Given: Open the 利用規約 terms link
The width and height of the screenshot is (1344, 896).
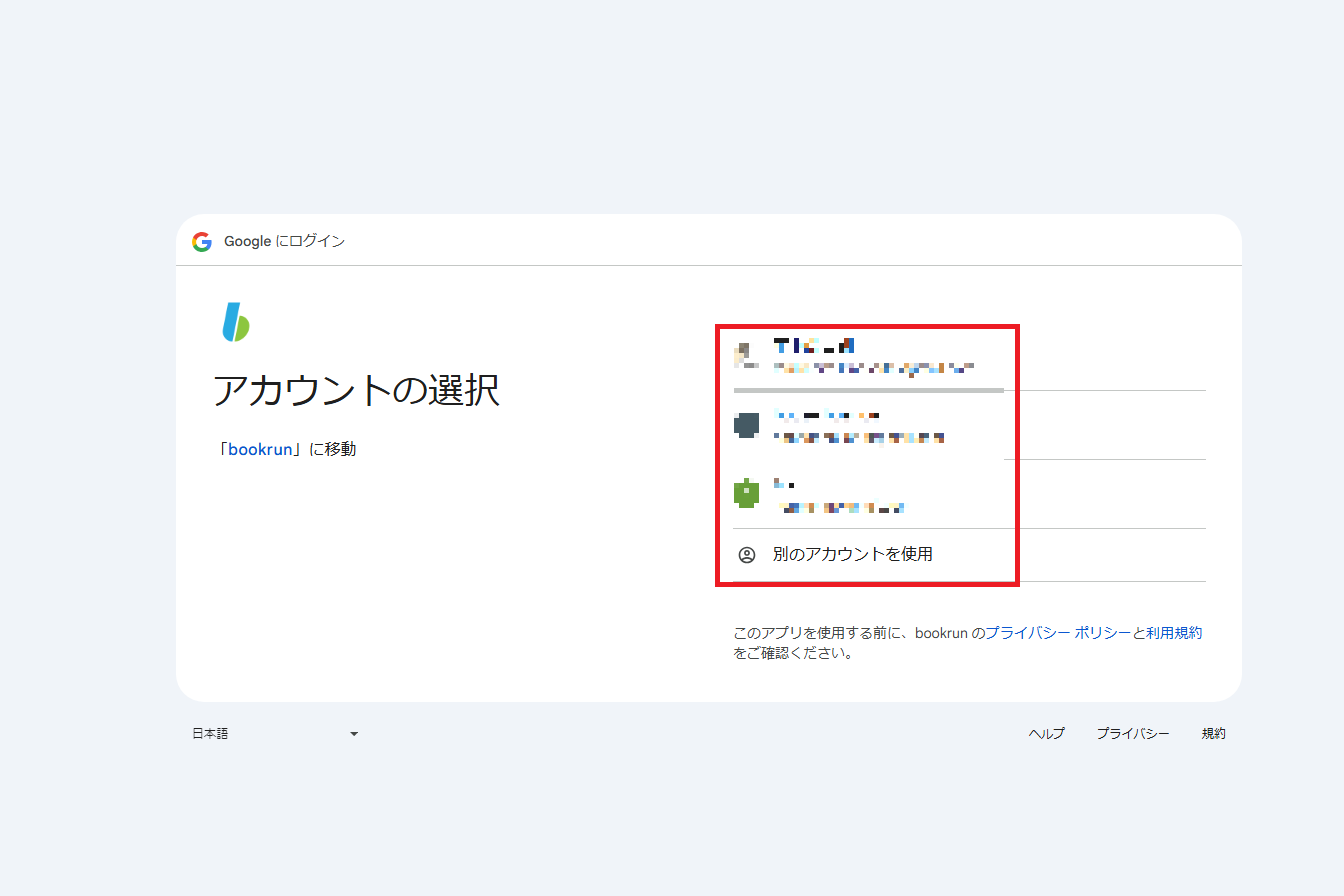Looking at the screenshot, I should 1173,633.
